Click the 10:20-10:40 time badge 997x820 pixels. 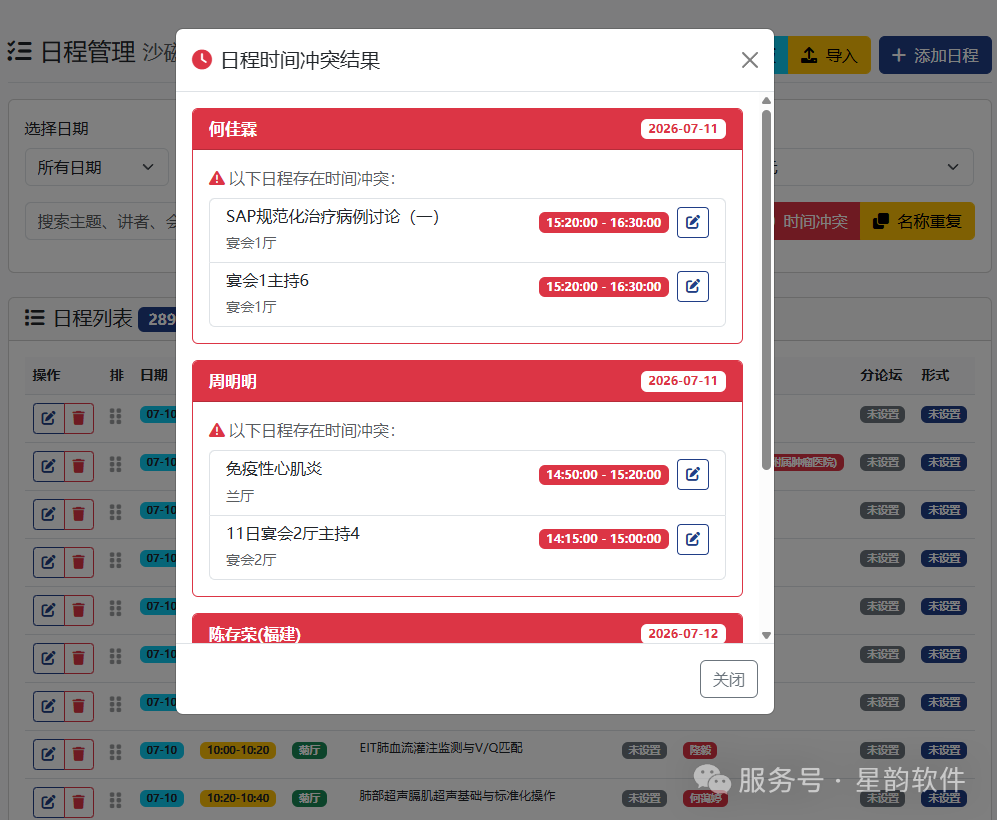pos(238,798)
